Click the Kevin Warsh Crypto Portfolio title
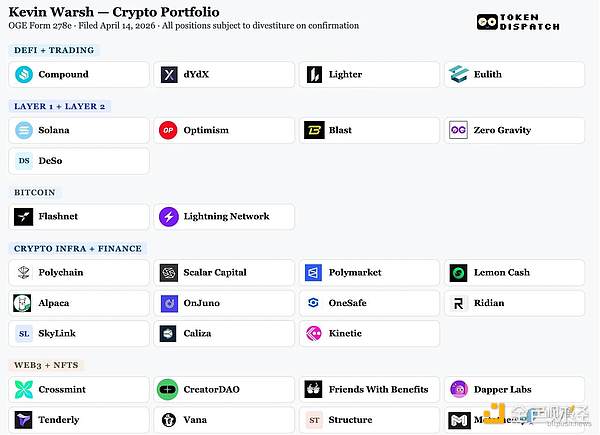 (x=113, y=11)
